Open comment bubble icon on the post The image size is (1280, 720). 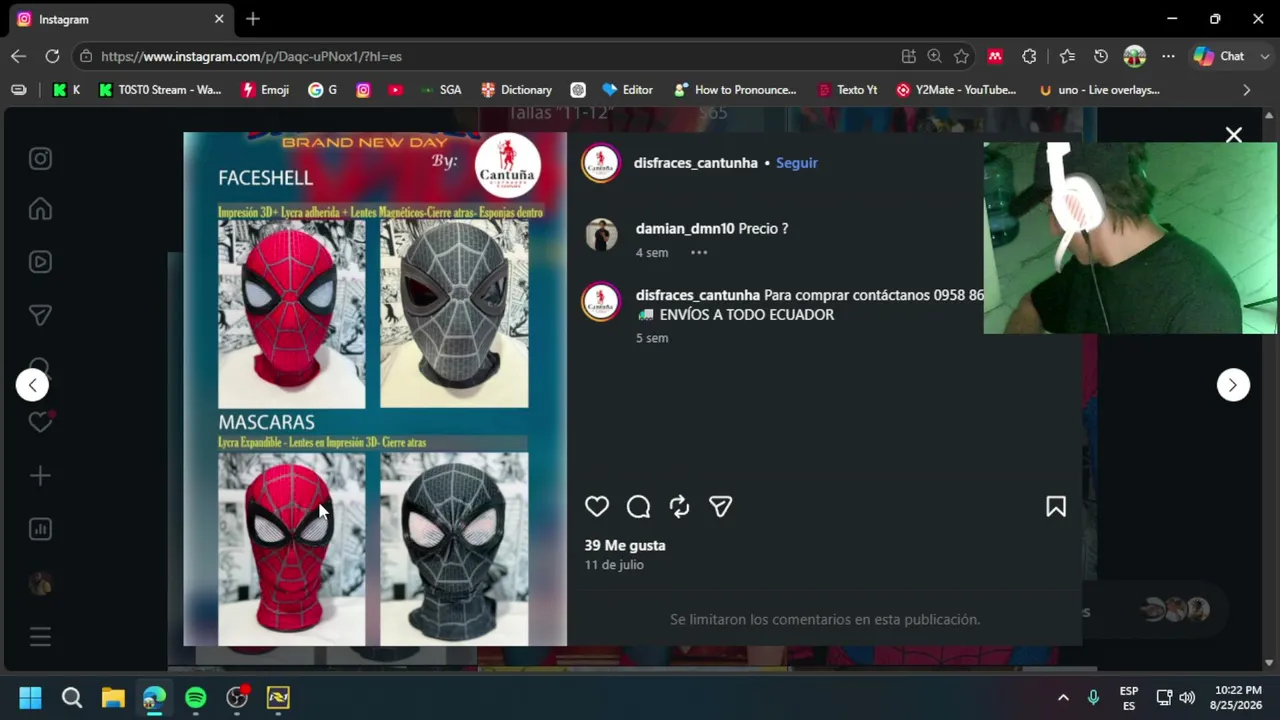638,507
